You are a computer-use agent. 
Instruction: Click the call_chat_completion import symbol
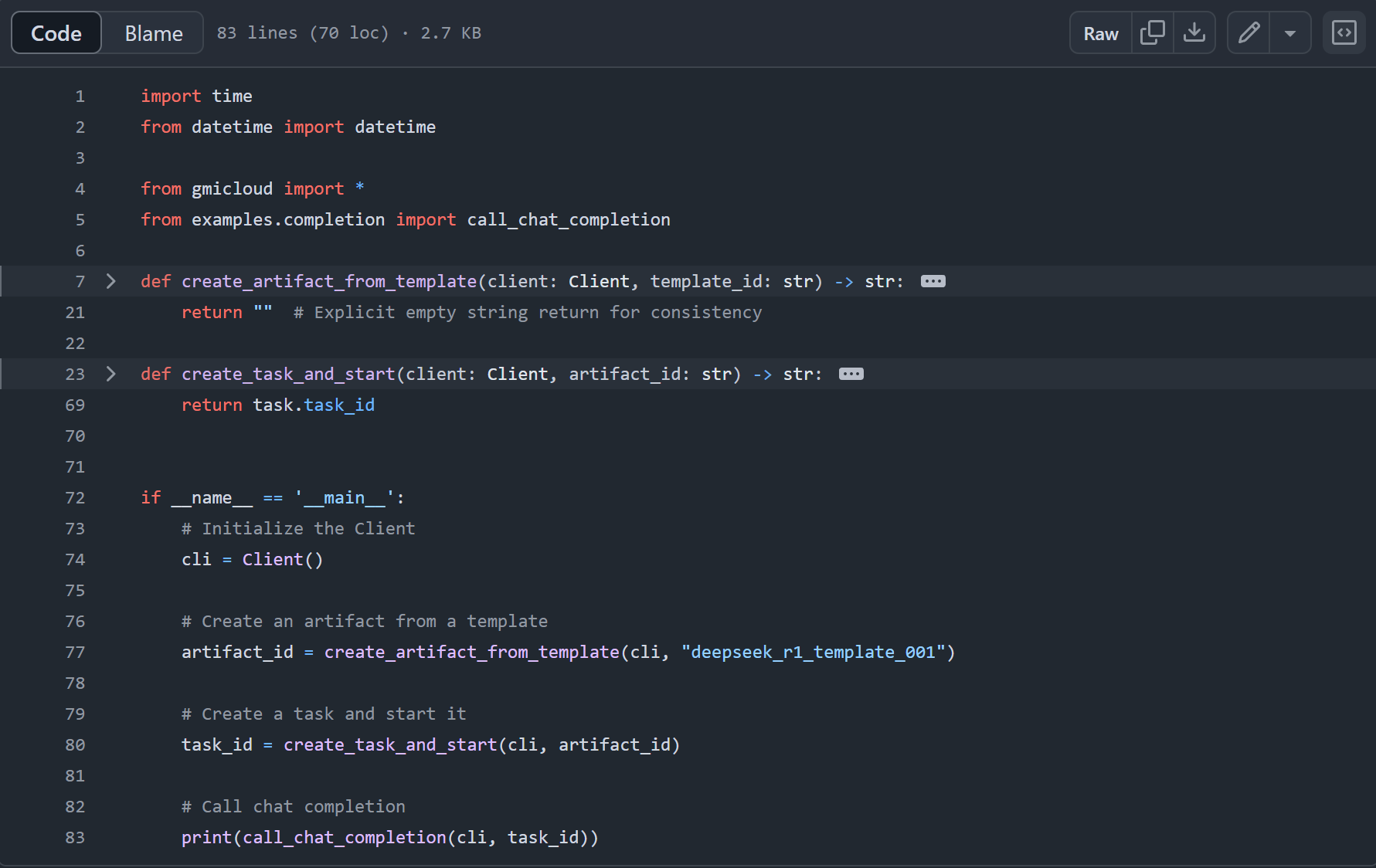point(568,220)
